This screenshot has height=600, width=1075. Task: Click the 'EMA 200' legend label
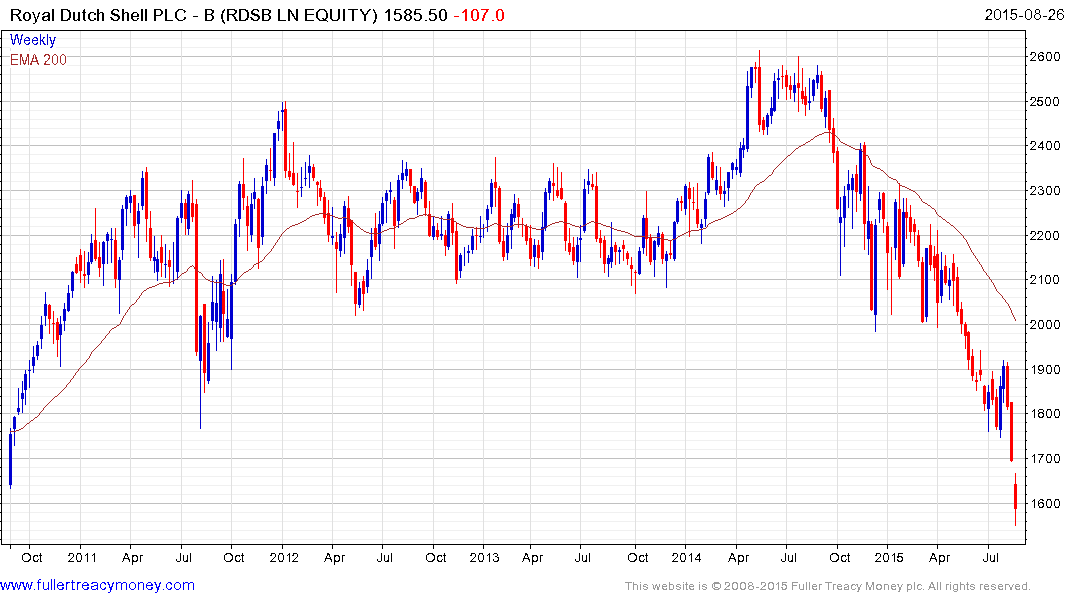coord(38,60)
